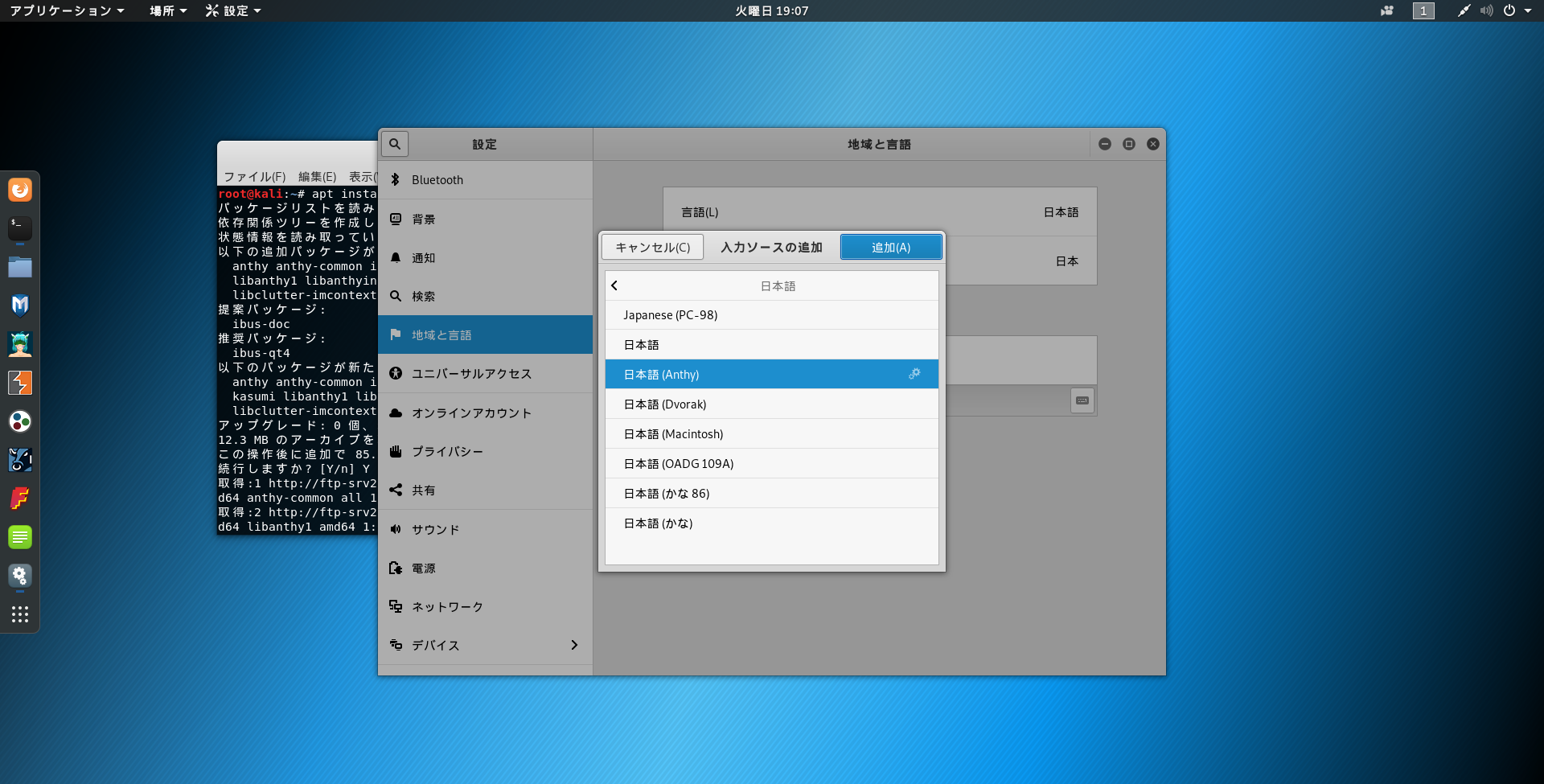Open プライバシー settings panel
This screenshot has width=1544, height=784.
coord(485,451)
